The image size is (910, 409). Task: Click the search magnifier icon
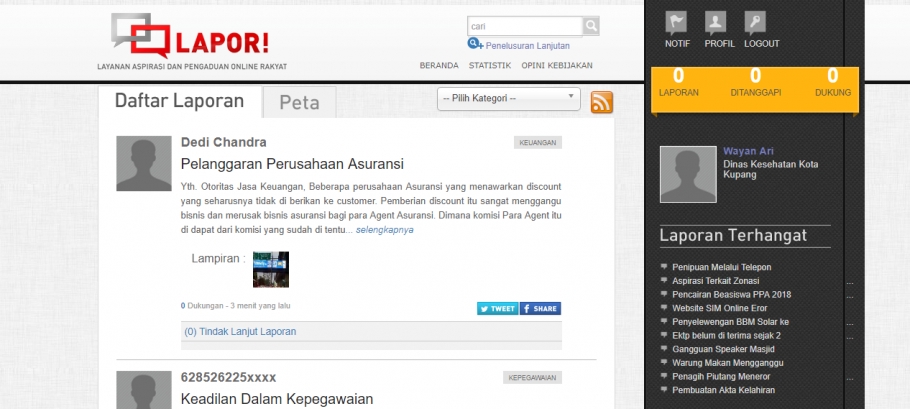591,26
